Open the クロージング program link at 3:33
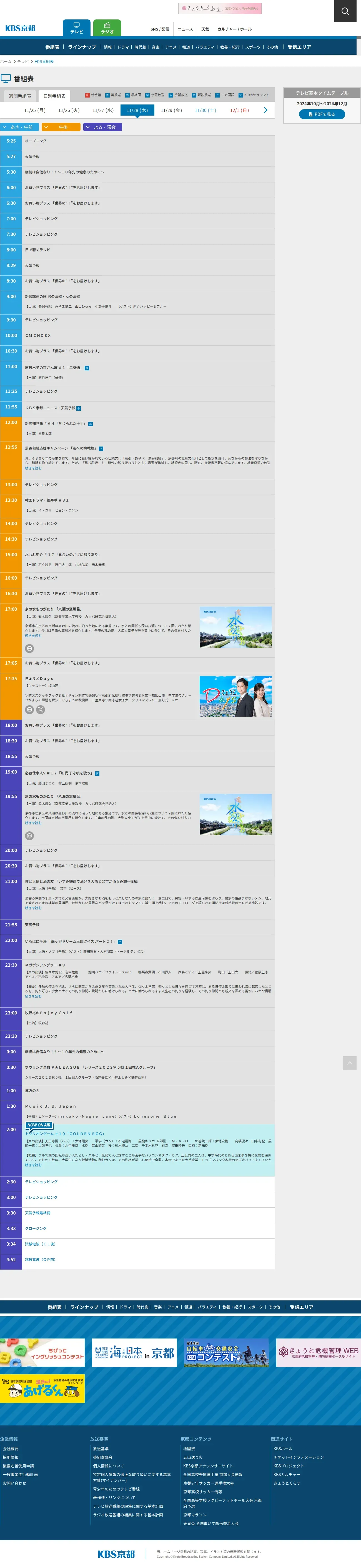This screenshot has width=361, height=1568. click(x=36, y=1228)
